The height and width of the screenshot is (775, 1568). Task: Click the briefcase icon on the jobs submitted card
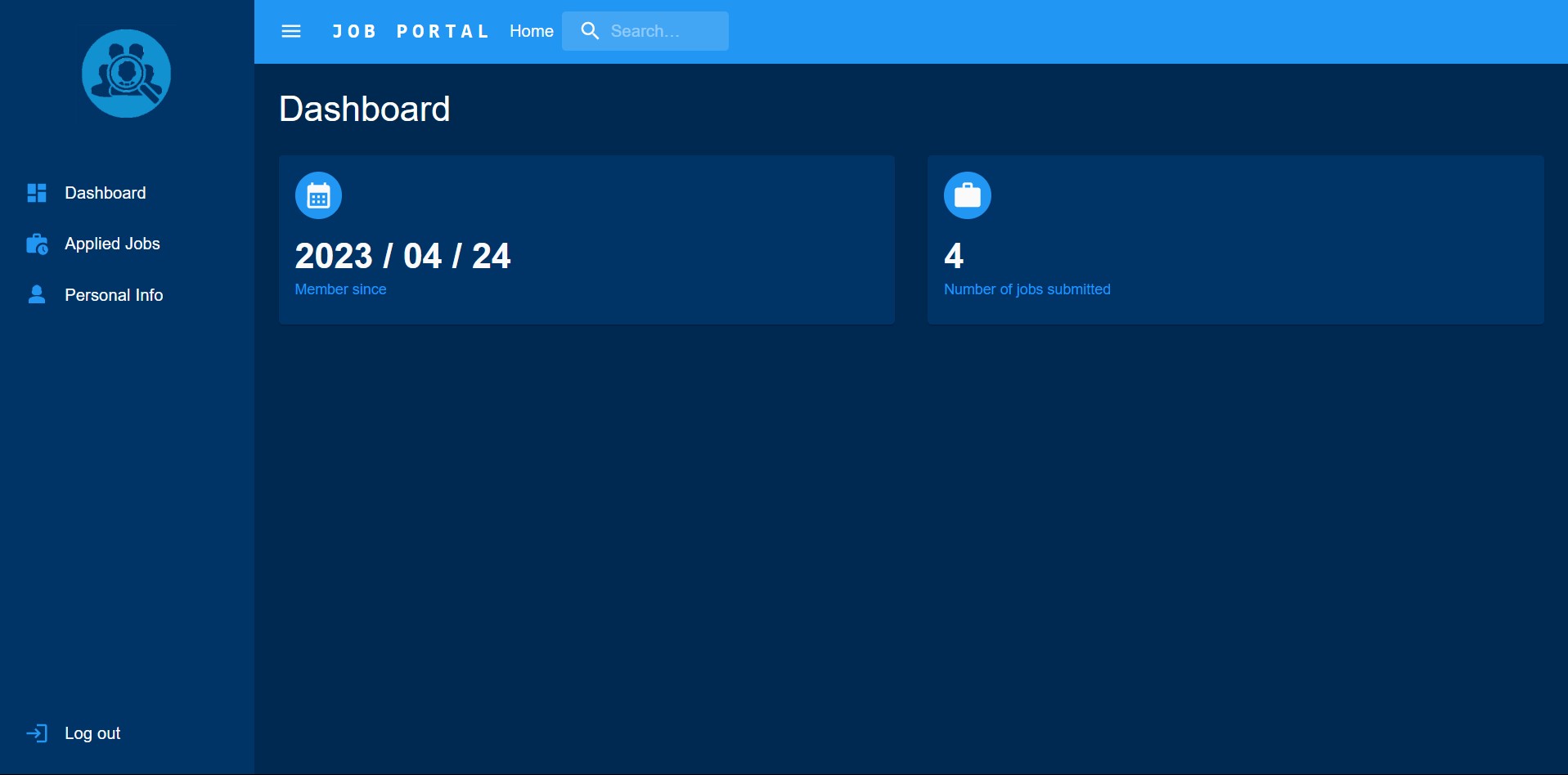[x=967, y=195]
